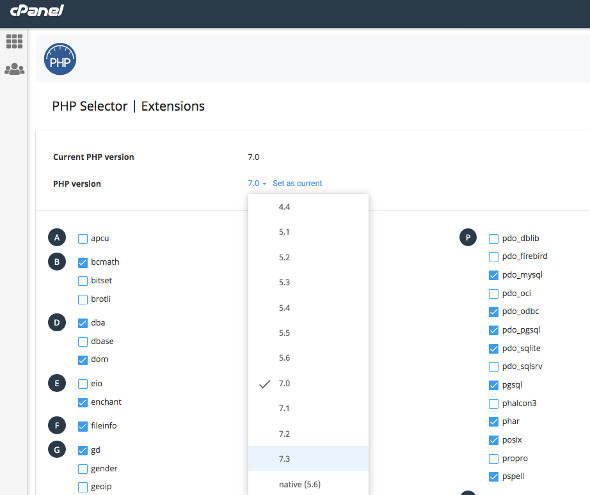The width and height of the screenshot is (590, 495).
Task: Choose the native (5.6) option
Action: click(x=308, y=484)
